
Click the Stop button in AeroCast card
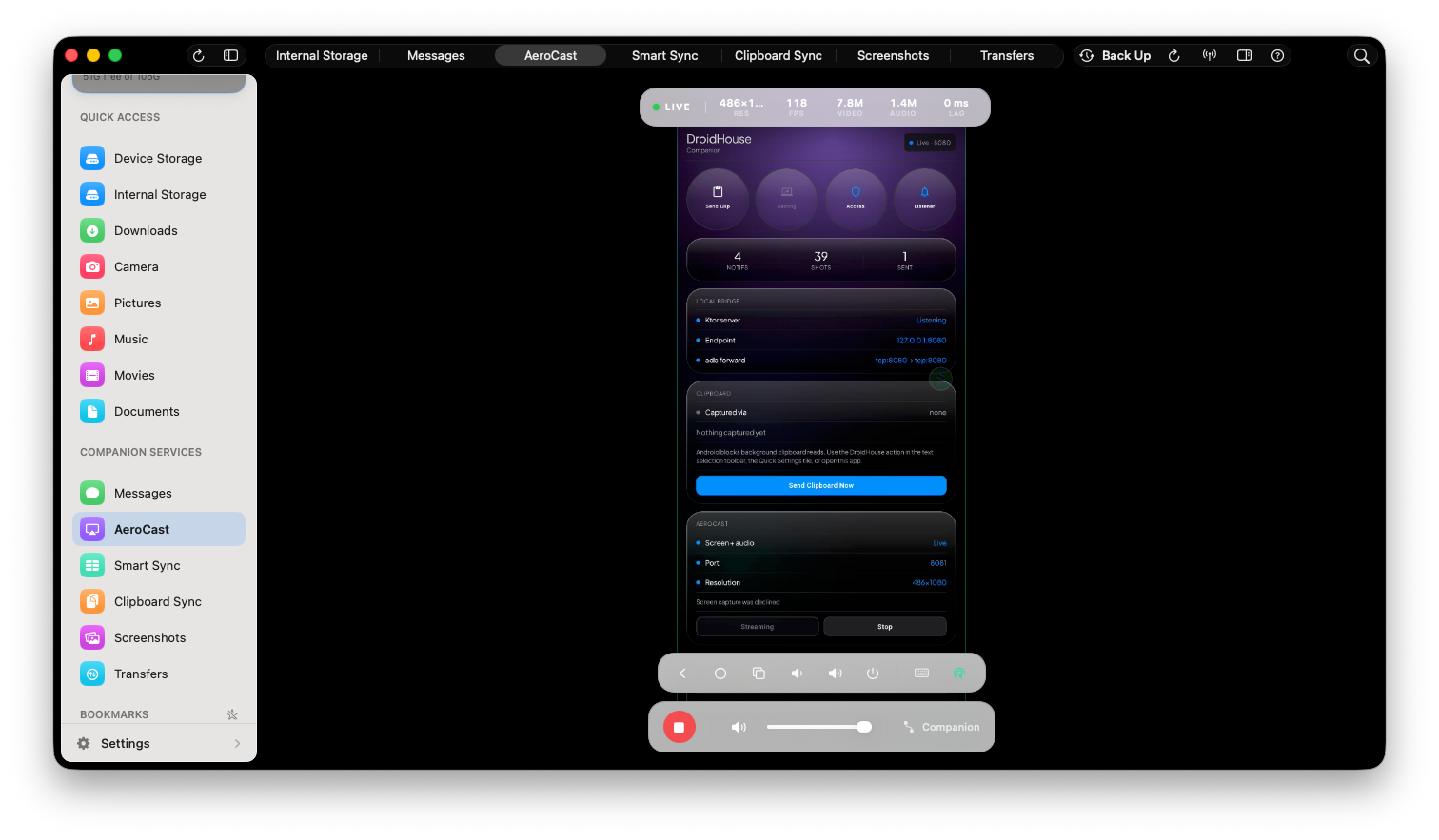pyautogui.click(x=885, y=627)
